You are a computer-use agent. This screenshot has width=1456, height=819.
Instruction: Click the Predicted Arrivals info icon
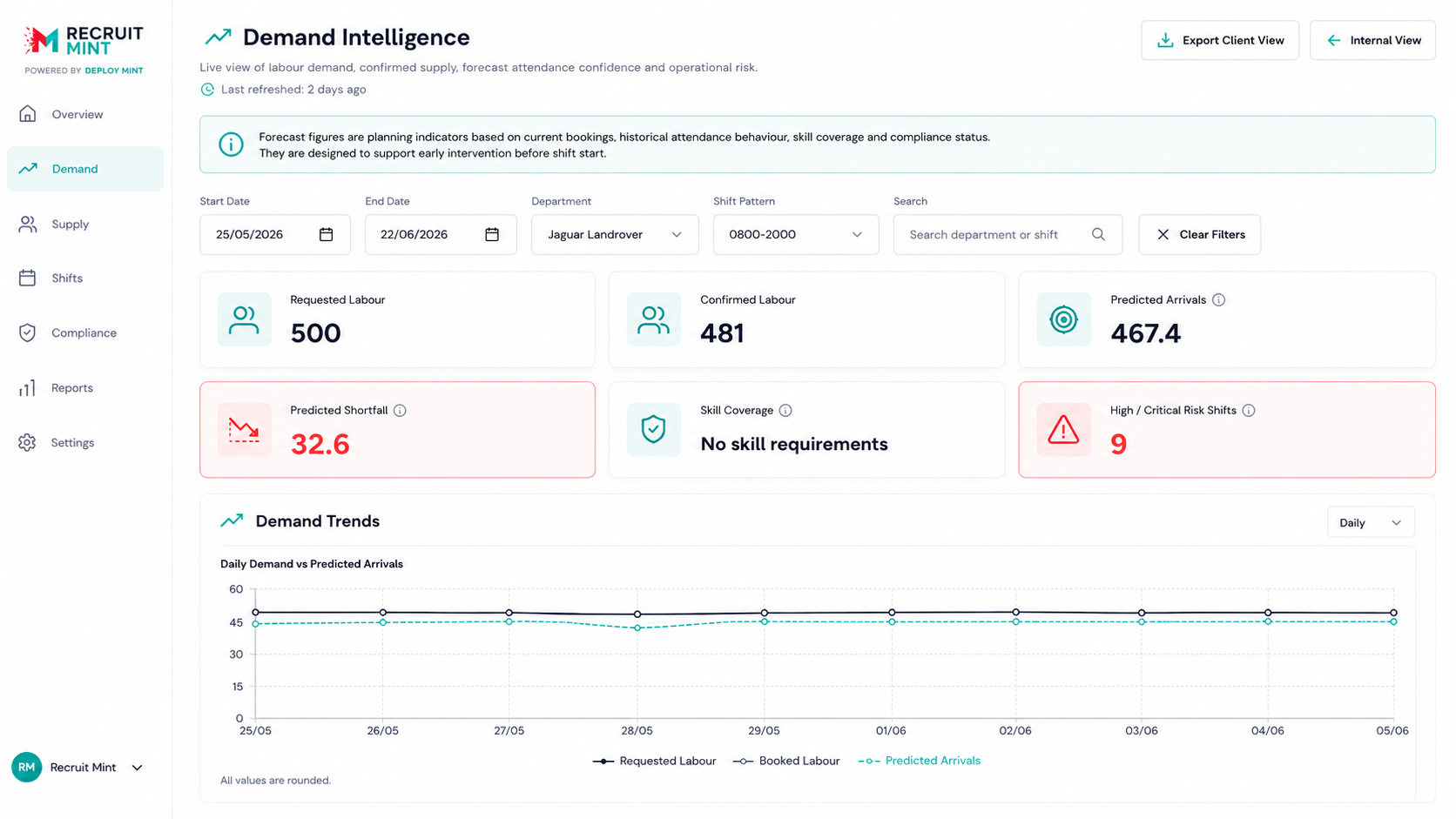point(1219,299)
